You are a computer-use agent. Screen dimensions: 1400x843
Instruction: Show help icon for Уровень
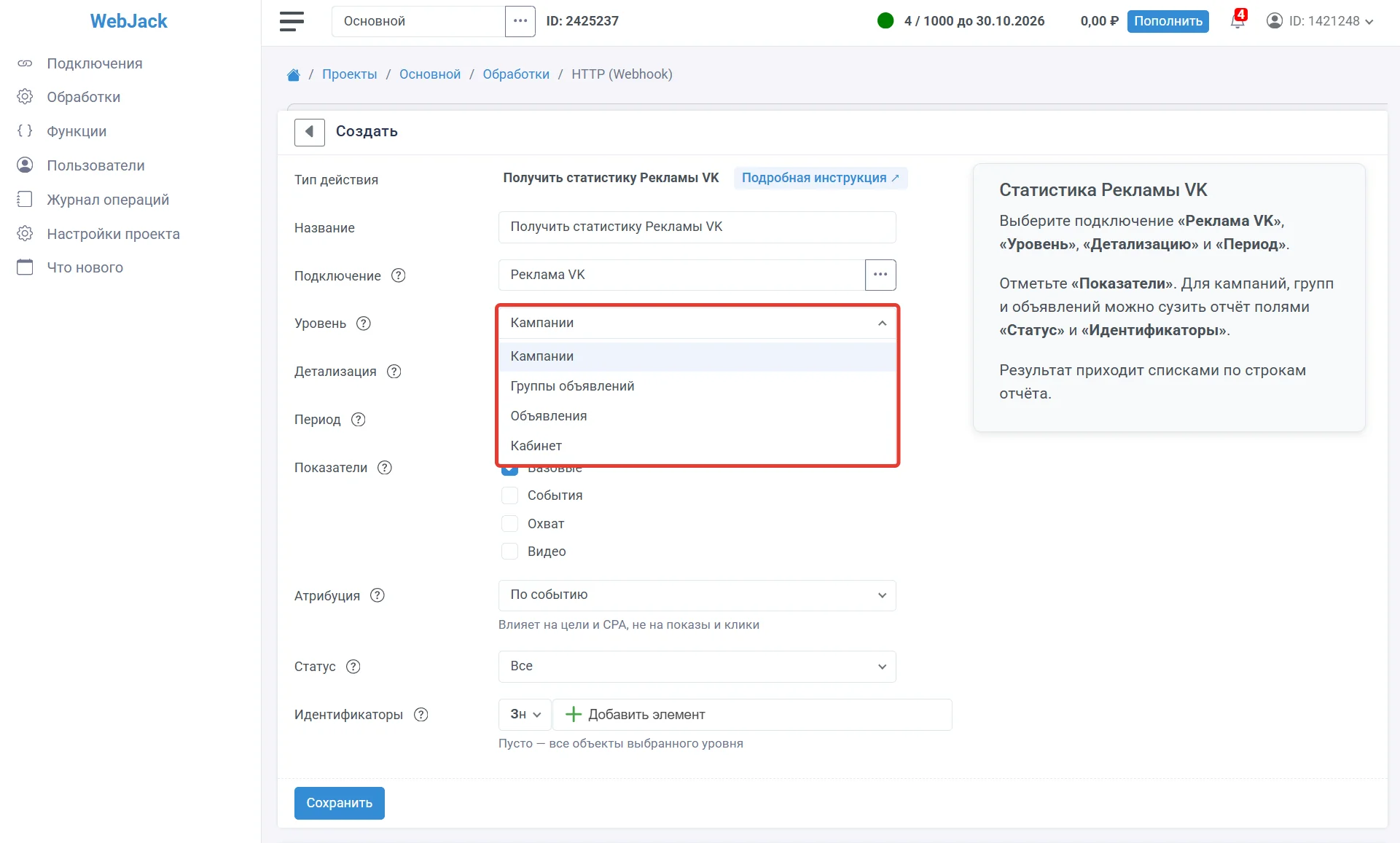pyautogui.click(x=364, y=324)
